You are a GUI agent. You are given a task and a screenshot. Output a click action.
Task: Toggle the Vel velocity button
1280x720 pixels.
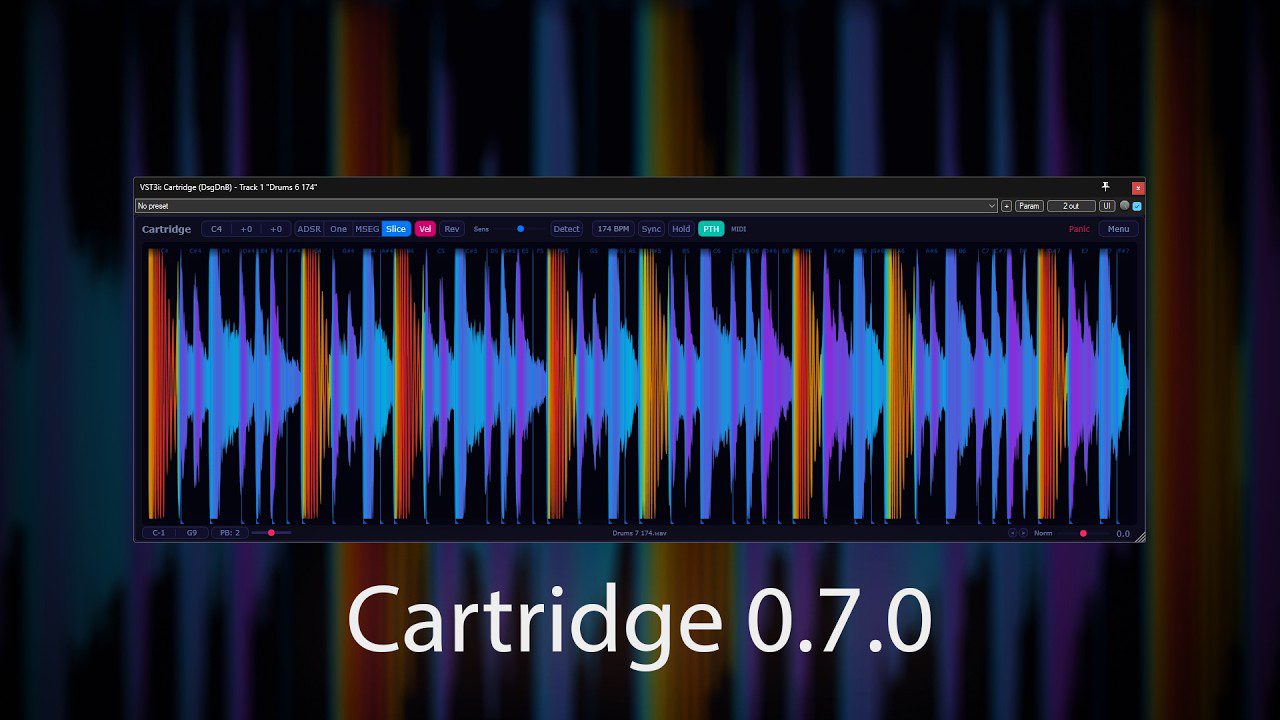[425, 229]
